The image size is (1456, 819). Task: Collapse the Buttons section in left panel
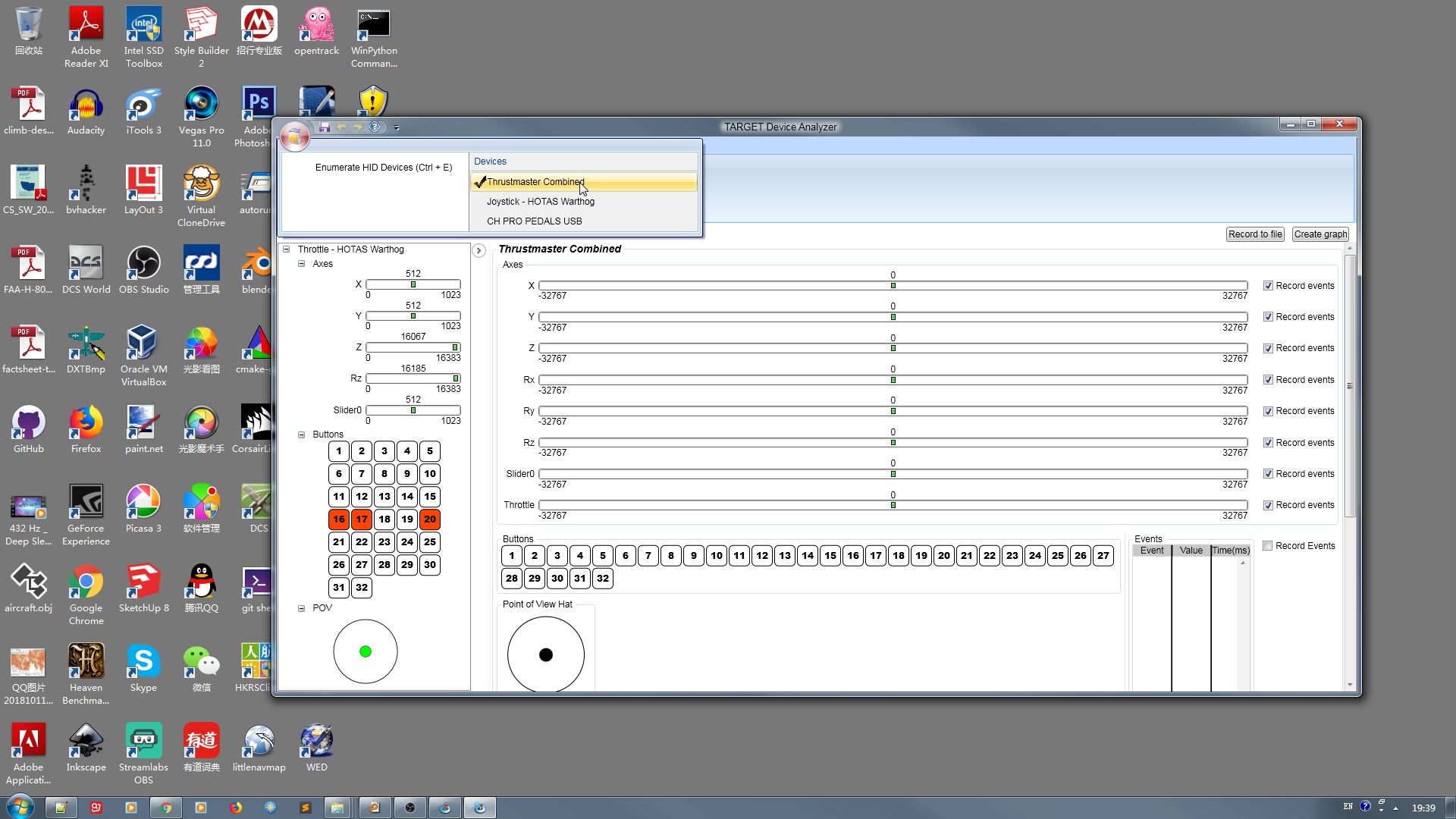(301, 435)
